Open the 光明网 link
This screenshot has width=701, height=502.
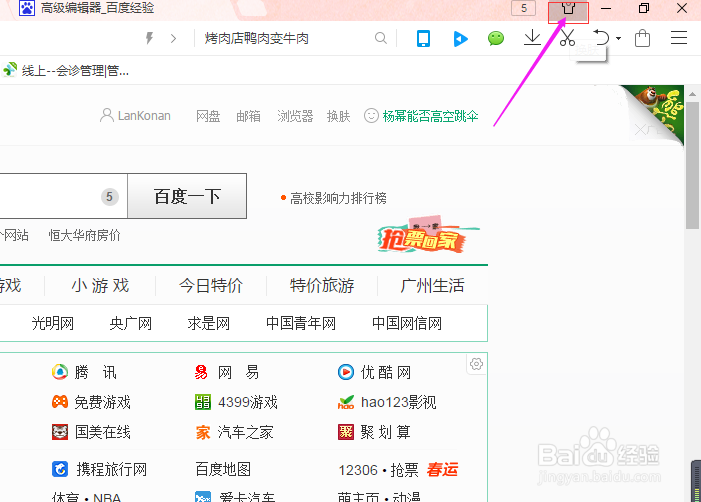[x=53, y=323]
